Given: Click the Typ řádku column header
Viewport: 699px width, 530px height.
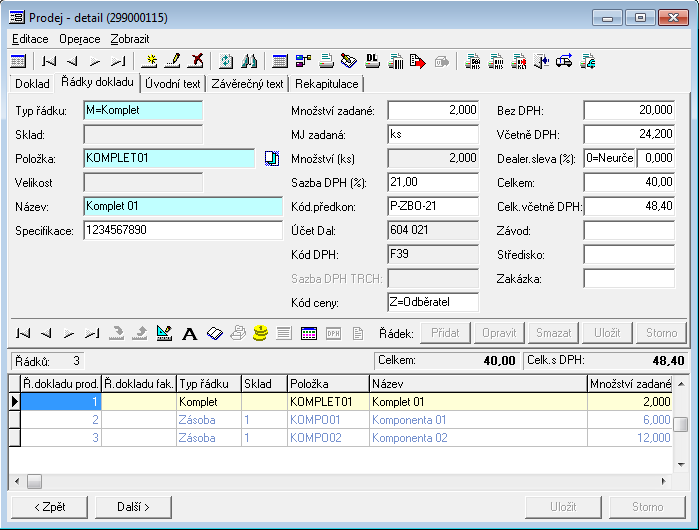Looking at the screenshot, I should tap(209, 384).
